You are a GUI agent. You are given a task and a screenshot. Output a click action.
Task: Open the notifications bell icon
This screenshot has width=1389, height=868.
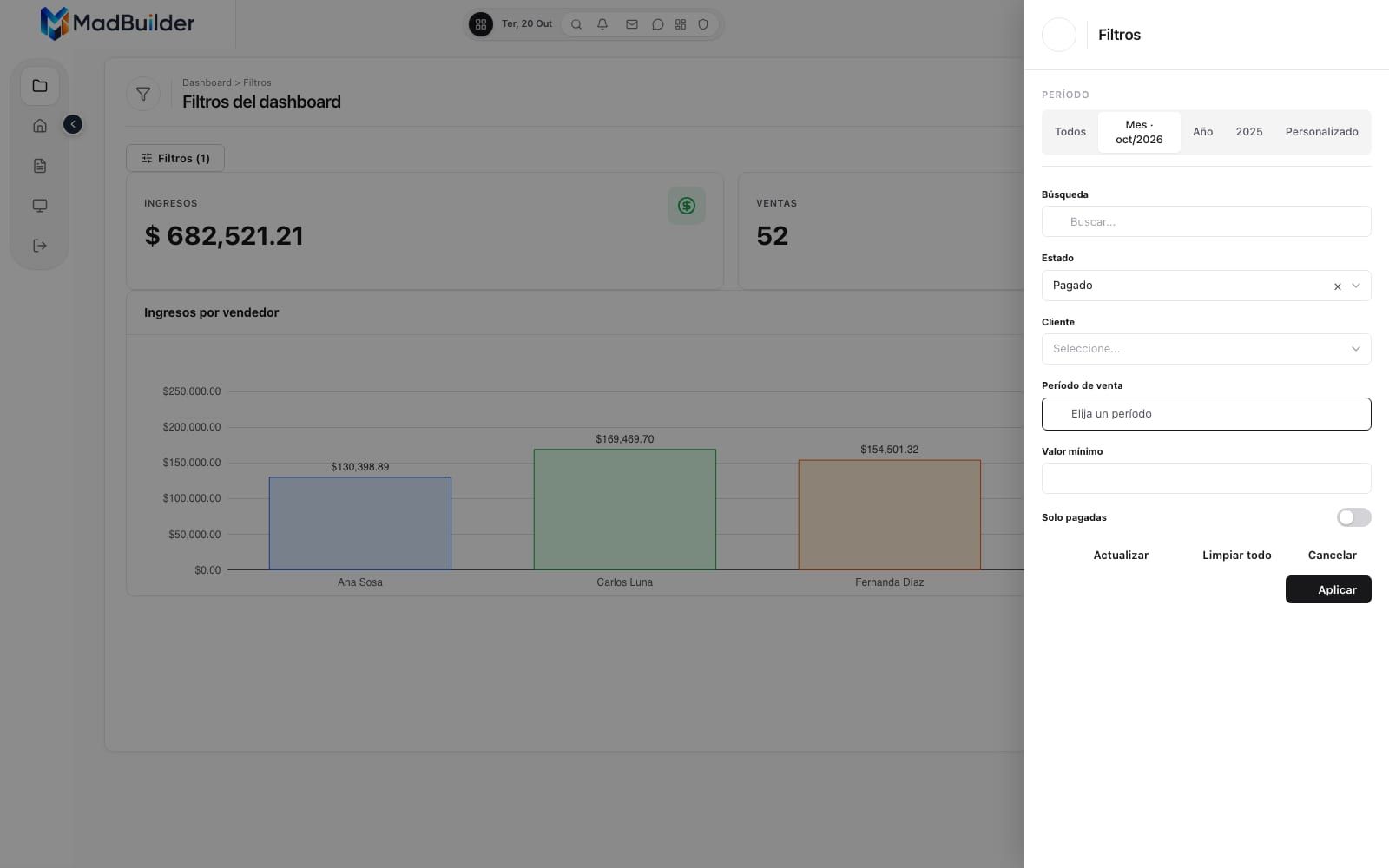pos(602,24)
